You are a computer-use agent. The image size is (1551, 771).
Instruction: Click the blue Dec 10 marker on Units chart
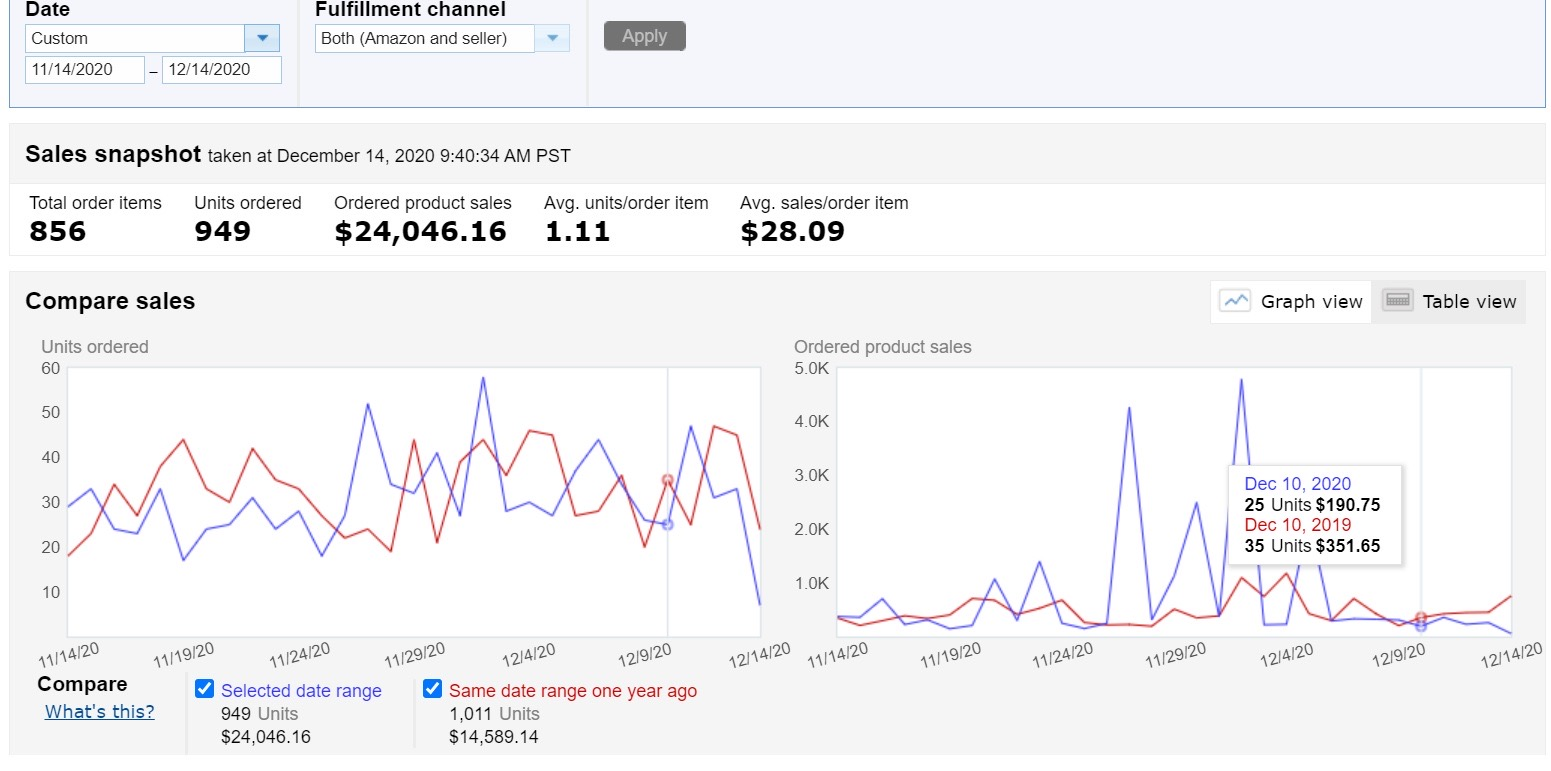667,524
